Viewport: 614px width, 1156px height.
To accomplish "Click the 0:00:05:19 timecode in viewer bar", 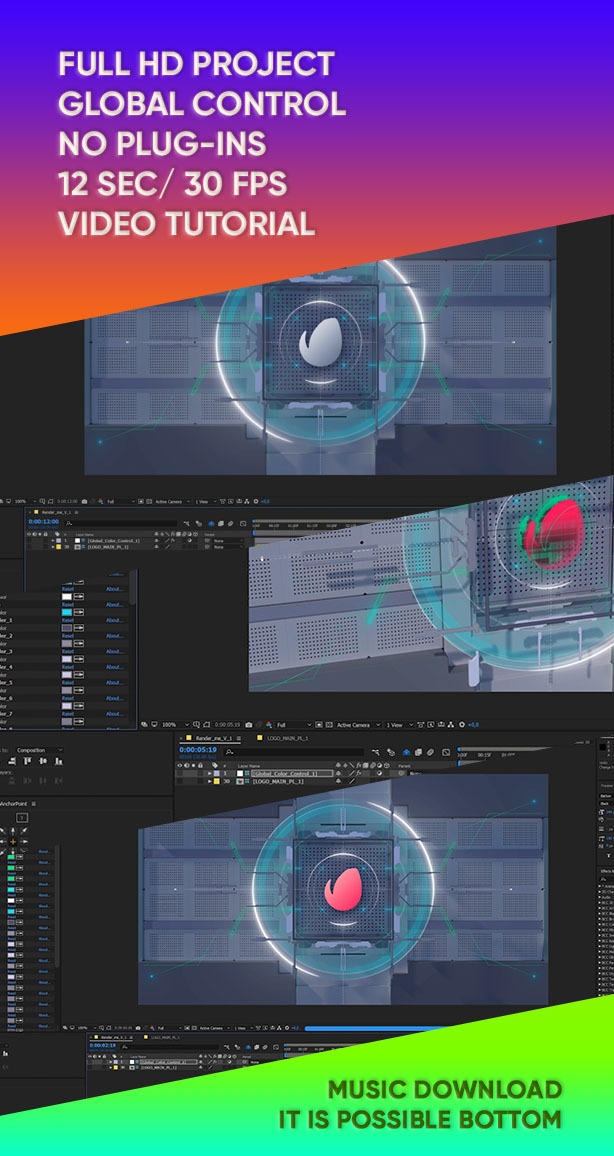I will (x=228, y=724).
